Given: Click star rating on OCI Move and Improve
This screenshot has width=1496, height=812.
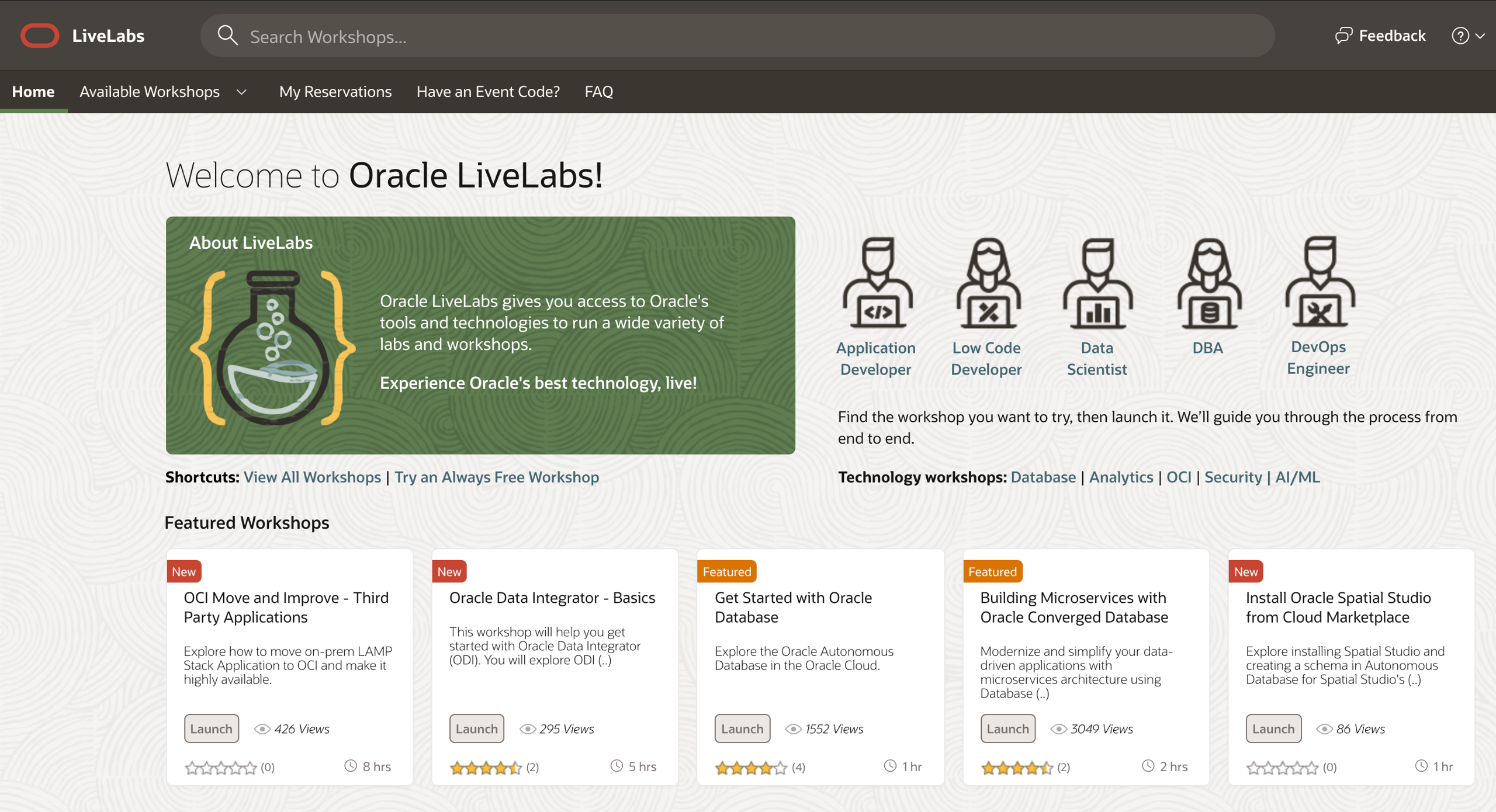Looking at the screenshot, I should (220, 768).
